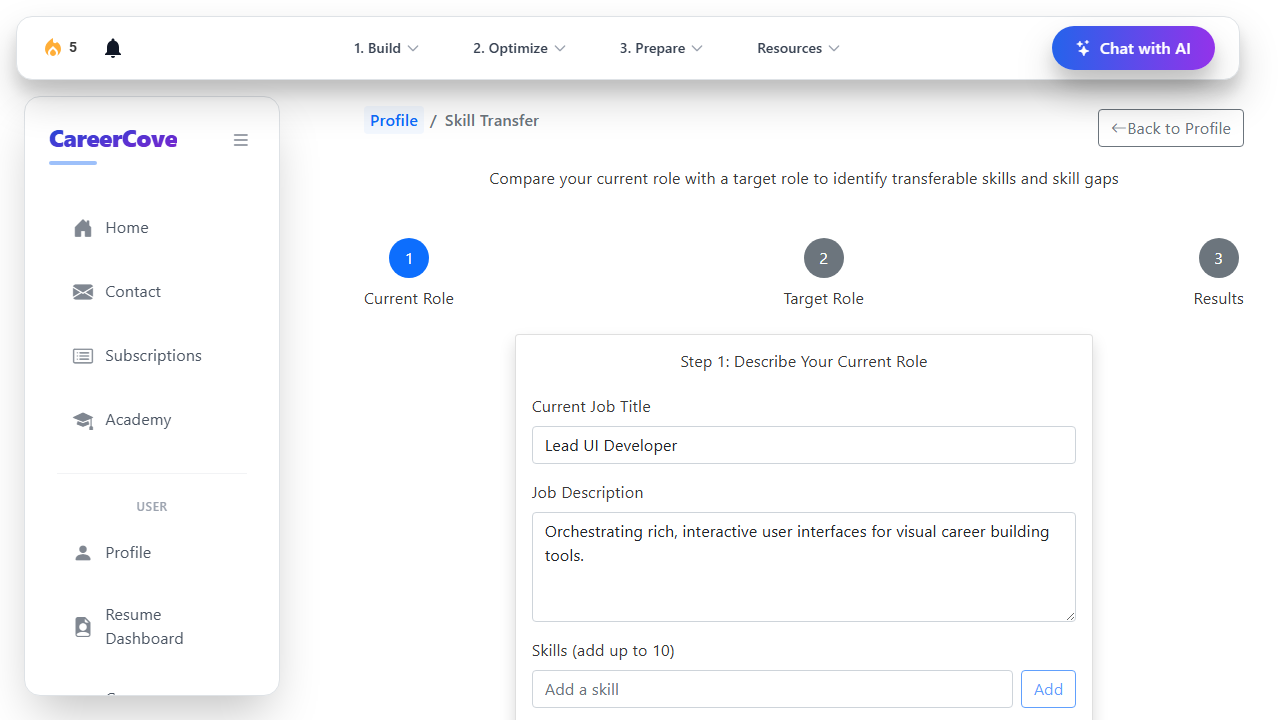Screen dimensions: 1280x720
Task: Click the CareerCove logo
Action: pos(113,139)
